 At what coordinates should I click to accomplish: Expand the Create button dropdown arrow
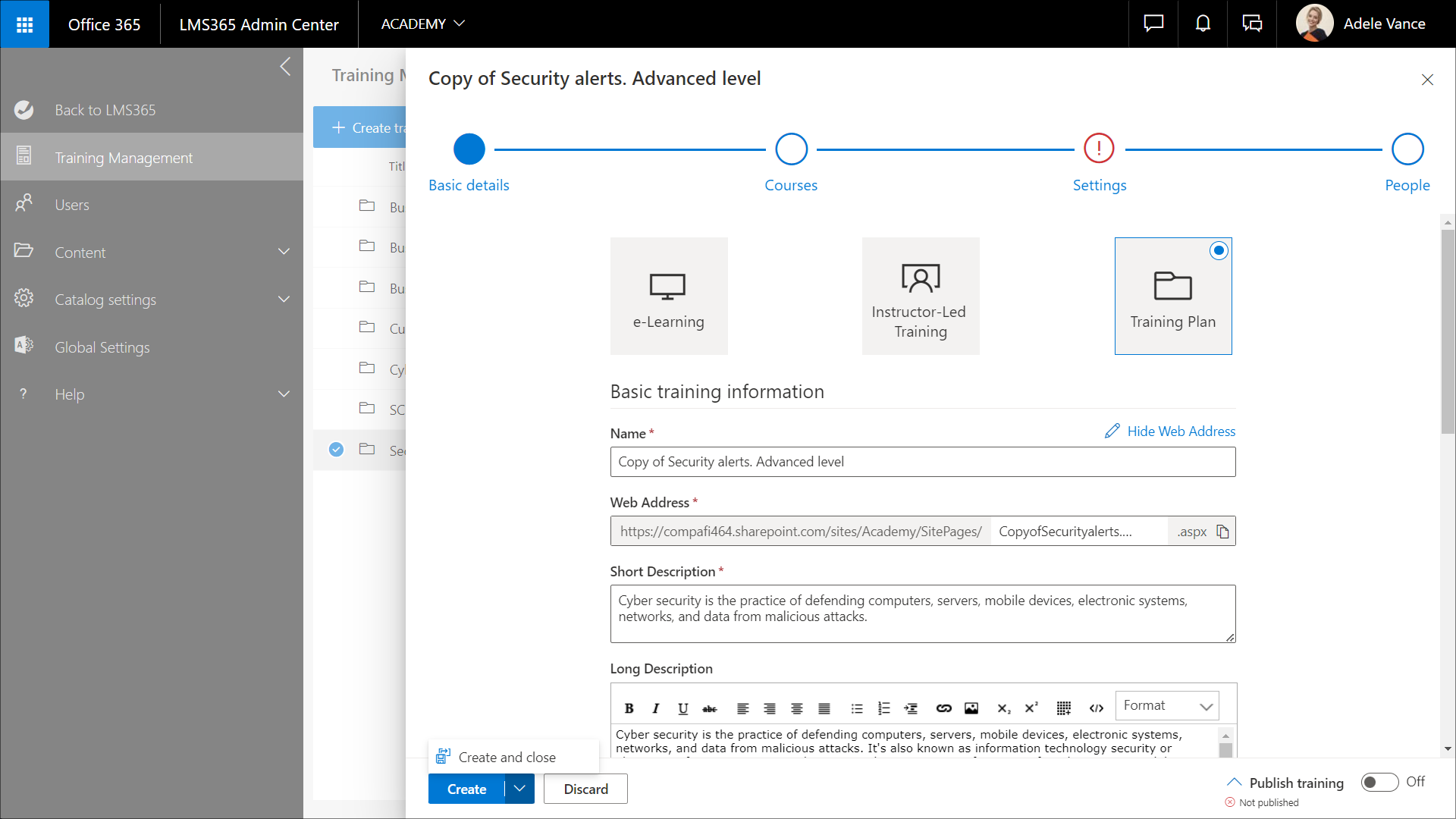tap(519, 789)
